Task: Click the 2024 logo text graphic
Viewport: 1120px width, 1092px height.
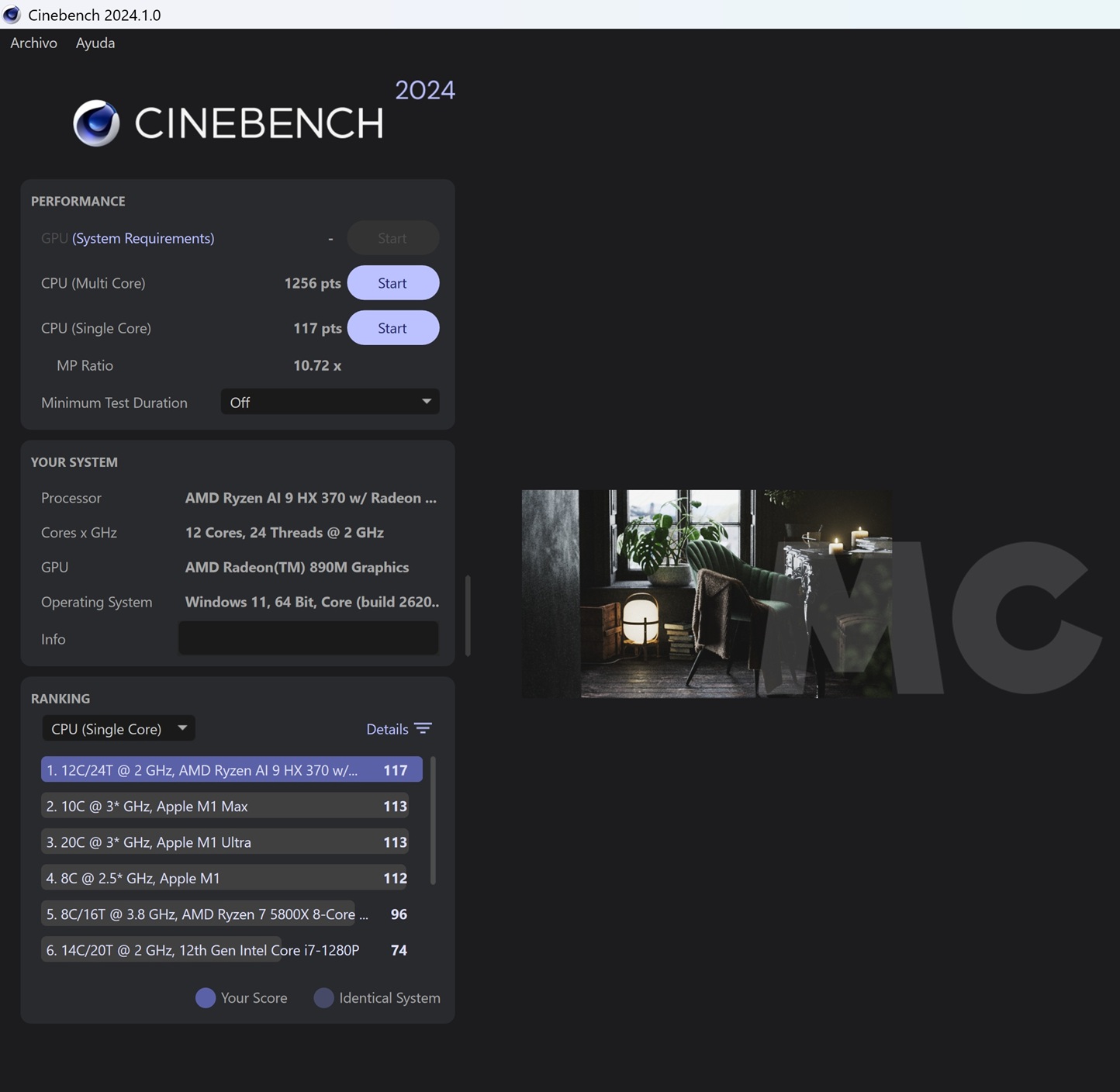Action: (425, 90)
